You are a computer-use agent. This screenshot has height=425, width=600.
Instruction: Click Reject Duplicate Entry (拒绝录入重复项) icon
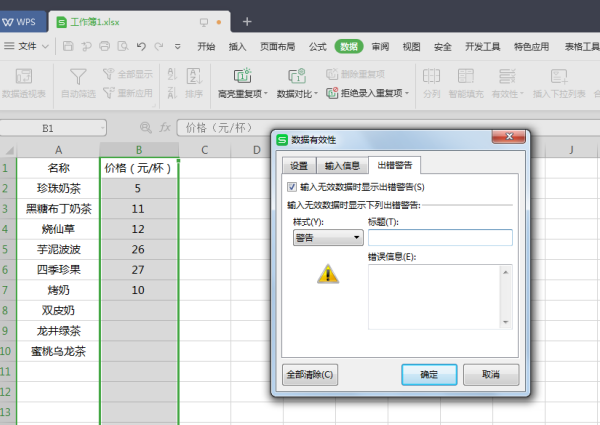click(332, 93)
